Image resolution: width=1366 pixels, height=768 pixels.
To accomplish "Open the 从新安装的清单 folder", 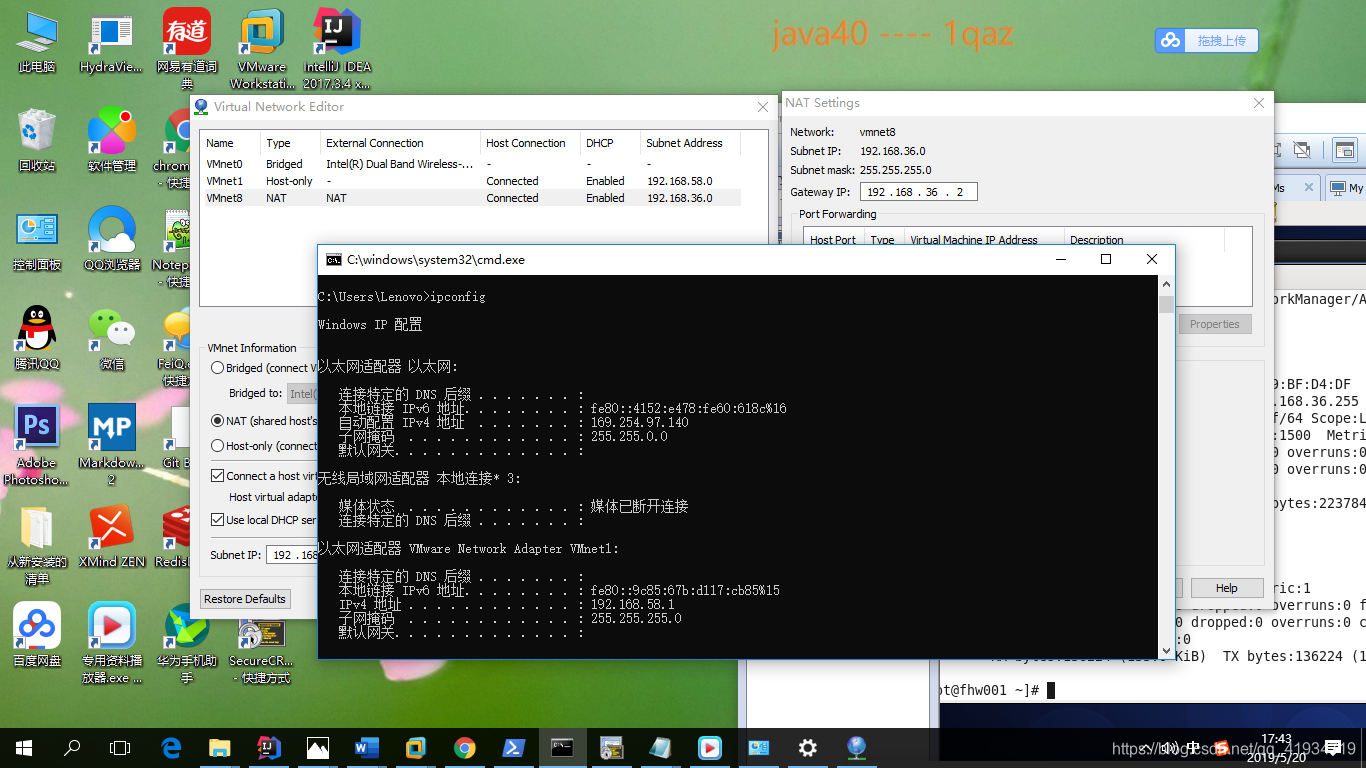I will coord(37,545).
